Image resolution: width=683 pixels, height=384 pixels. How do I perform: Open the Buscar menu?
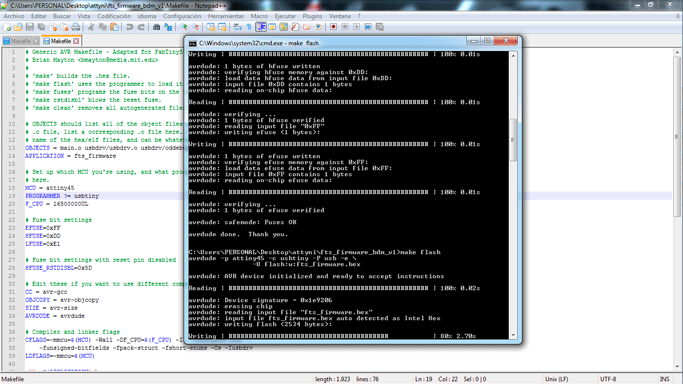[x=62, y=16]
